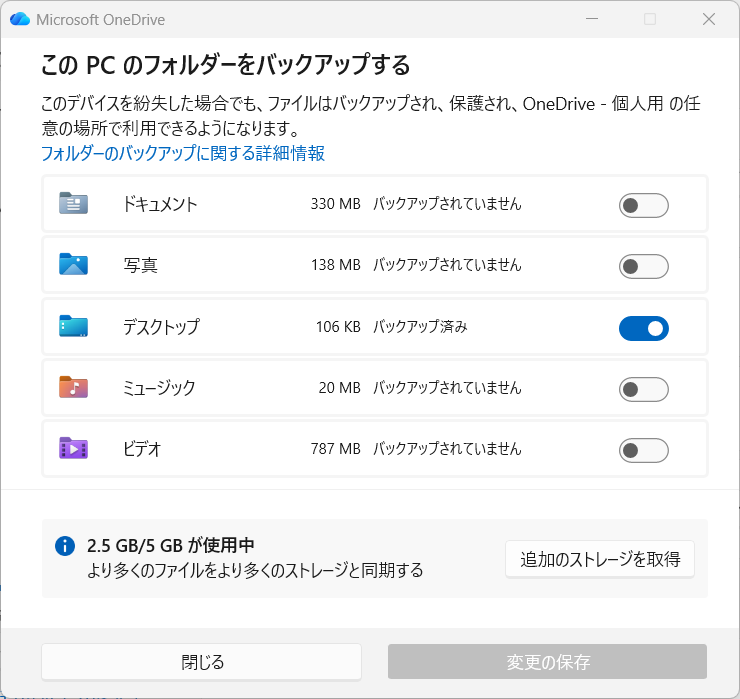The width and height of the screenshot is (740, 699).
Task: Click the ドキュメント folder icon
Action: (x=73, y=203)
